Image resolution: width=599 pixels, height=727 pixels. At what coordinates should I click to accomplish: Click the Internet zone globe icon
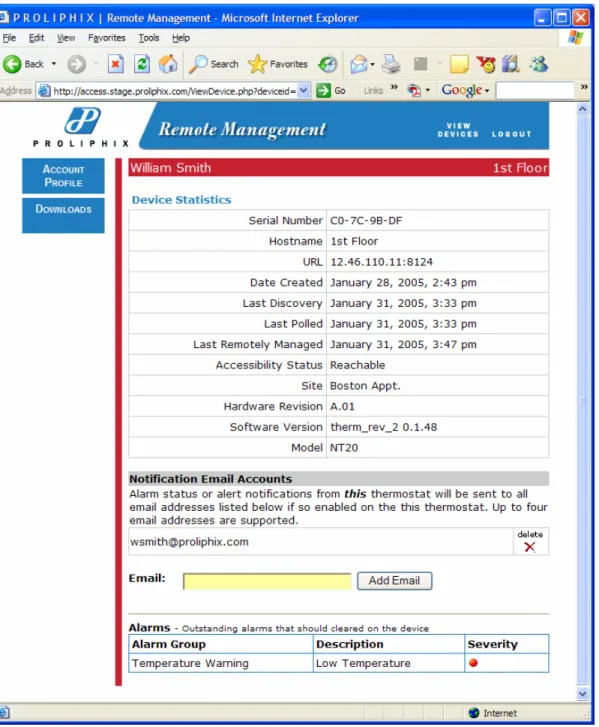(x=474, y=713)
